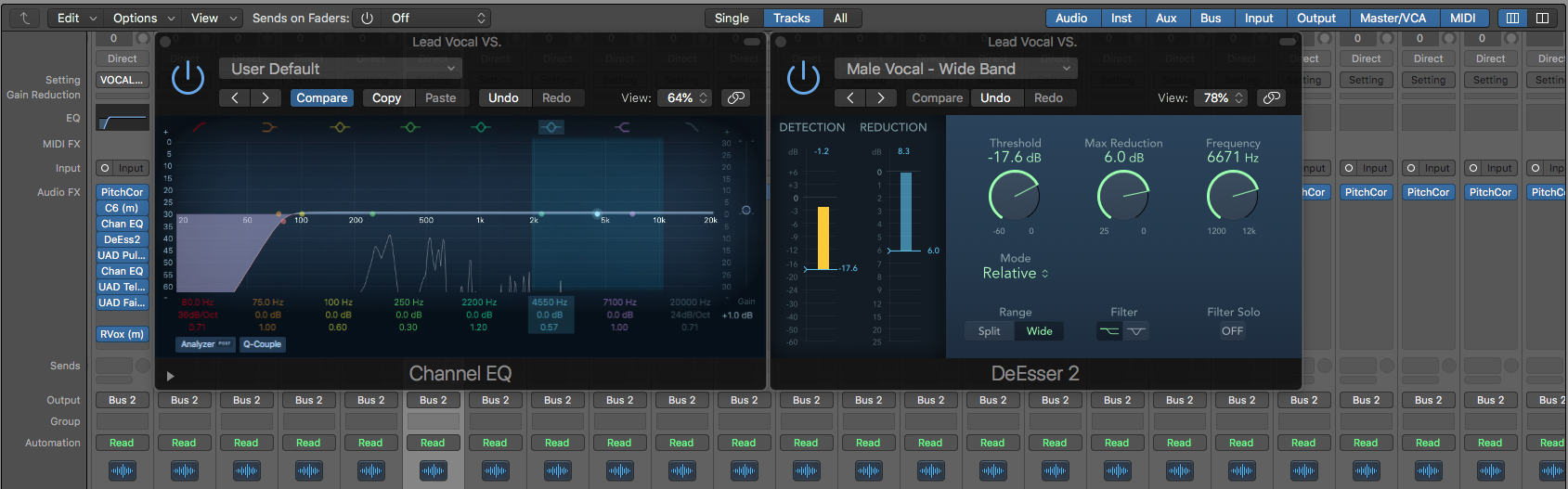Image resolution: width=1568 pixels, height=489 pixels.
Task: Toggle Bus channel filter tab
Action: click(x=1212, y=18)
